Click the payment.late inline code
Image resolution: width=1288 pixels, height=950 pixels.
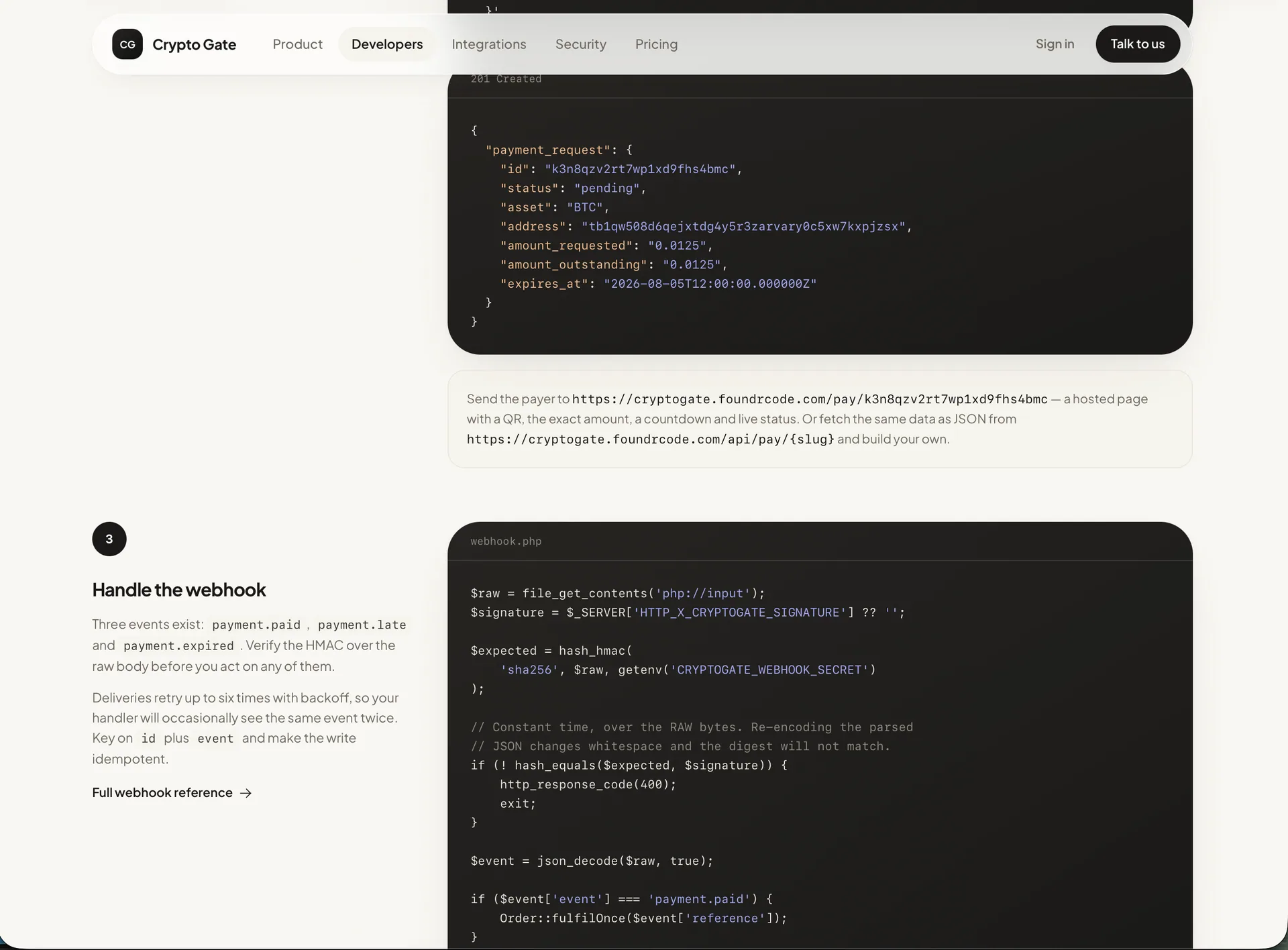(362, 625)
